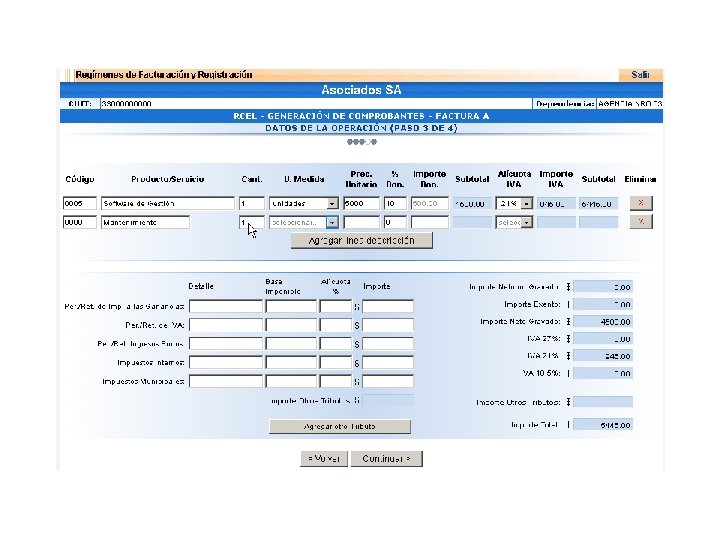Click Base Imponible field for Ingresos Brutos
The height and width of the screenshot is (540, 720).
[x=291, y=343]
